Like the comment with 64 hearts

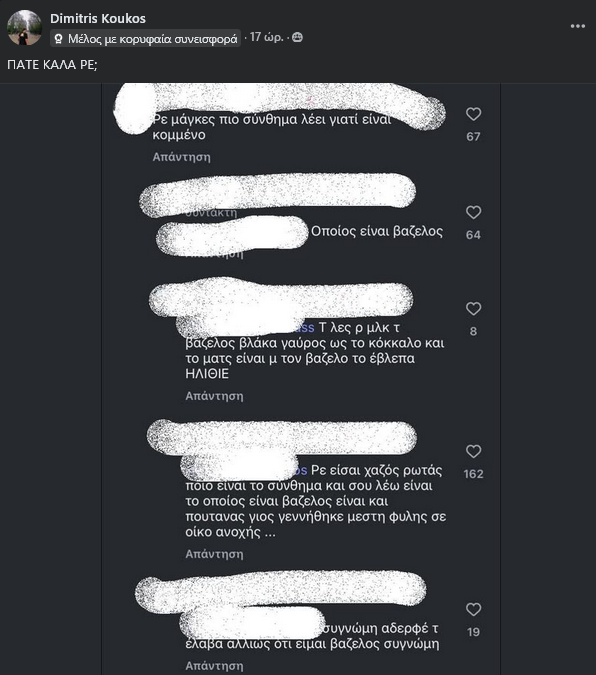pos(473,212)
